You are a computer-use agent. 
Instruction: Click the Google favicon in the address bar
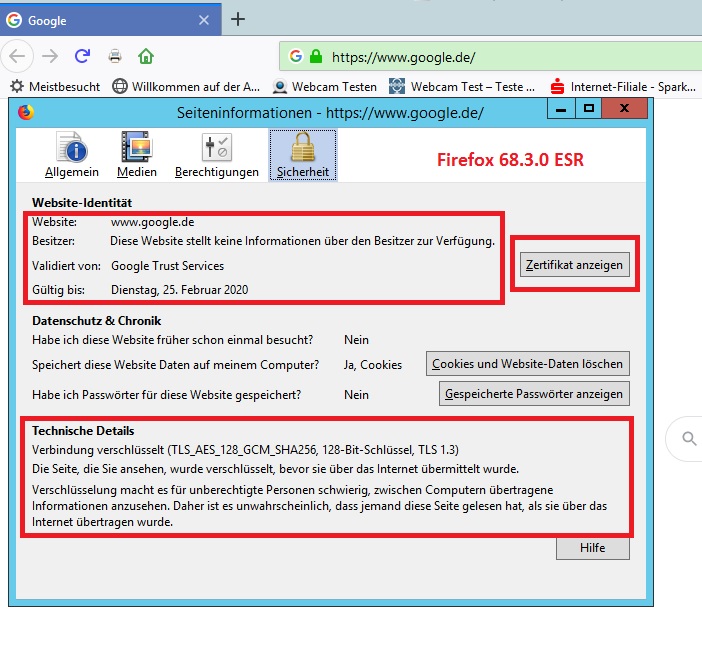click(x=295, y=56)
